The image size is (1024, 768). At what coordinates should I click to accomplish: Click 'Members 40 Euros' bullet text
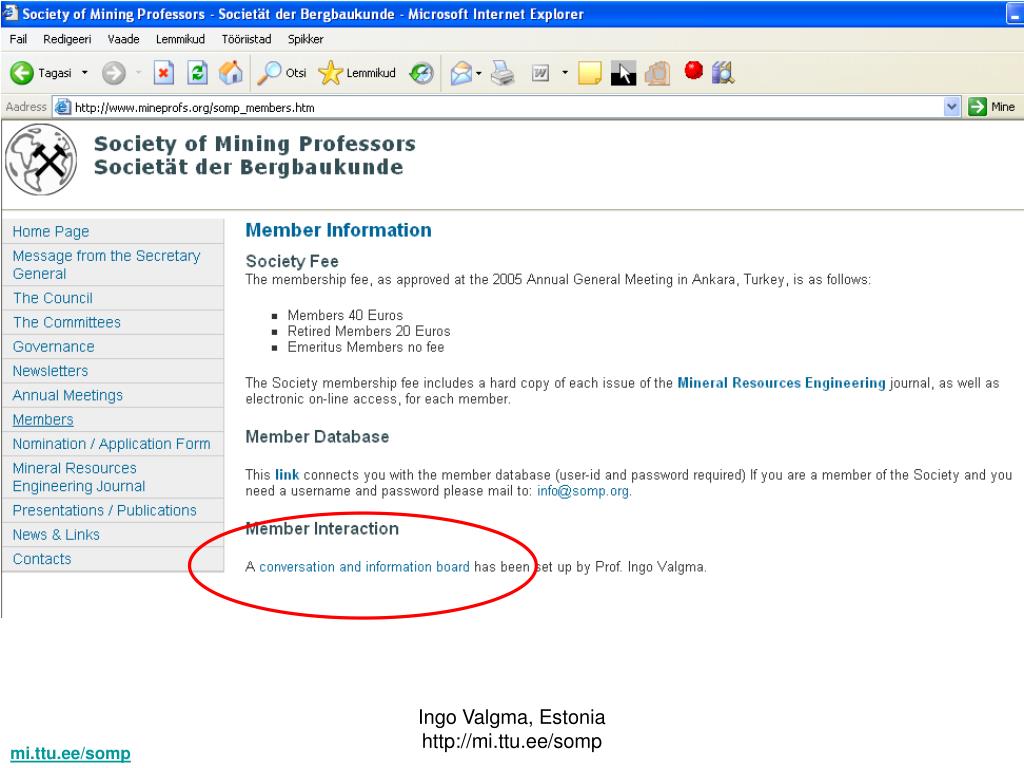click(x=345, y=315)
